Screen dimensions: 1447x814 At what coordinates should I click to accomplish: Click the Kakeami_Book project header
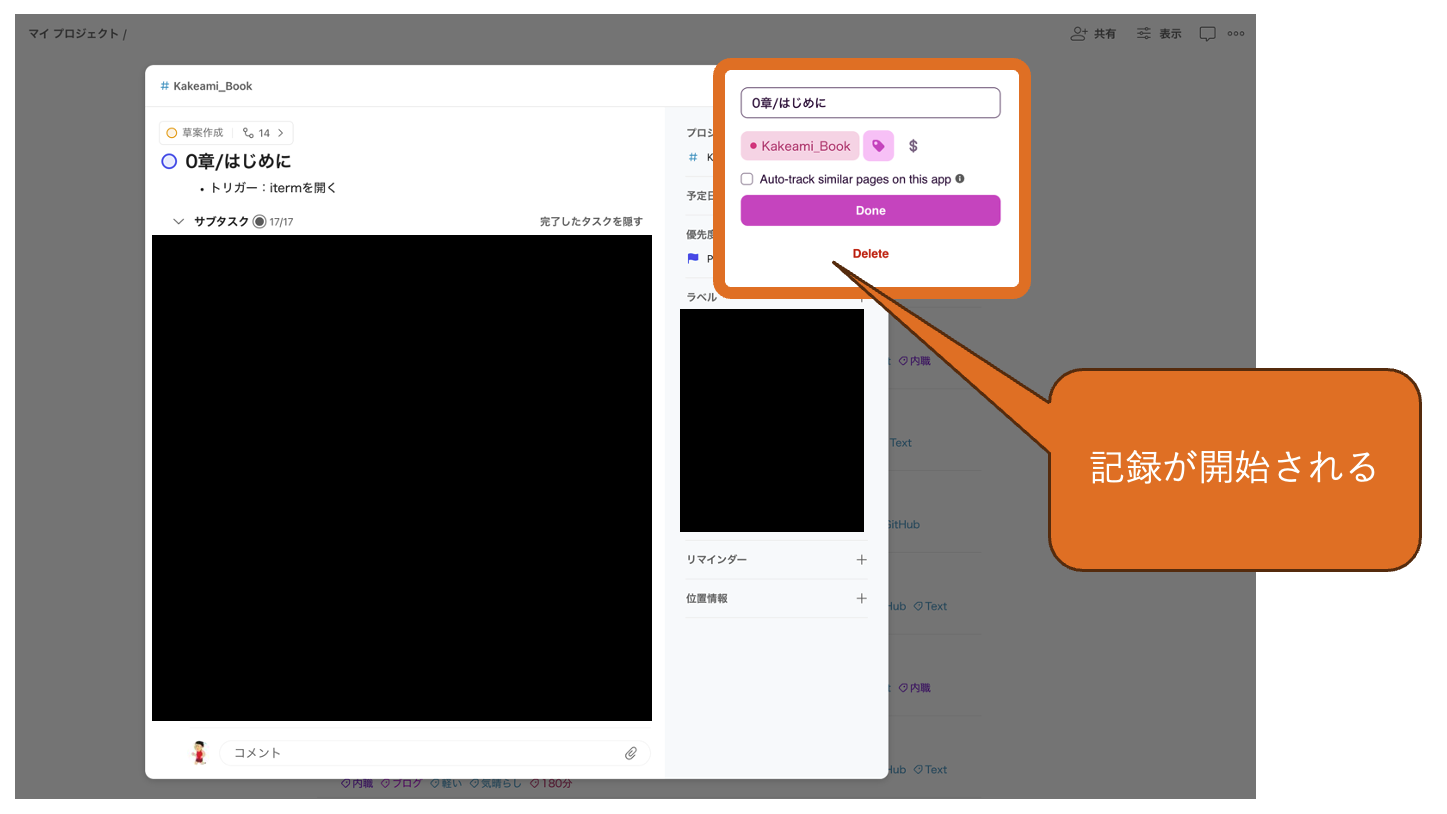[x=206, y=86]
